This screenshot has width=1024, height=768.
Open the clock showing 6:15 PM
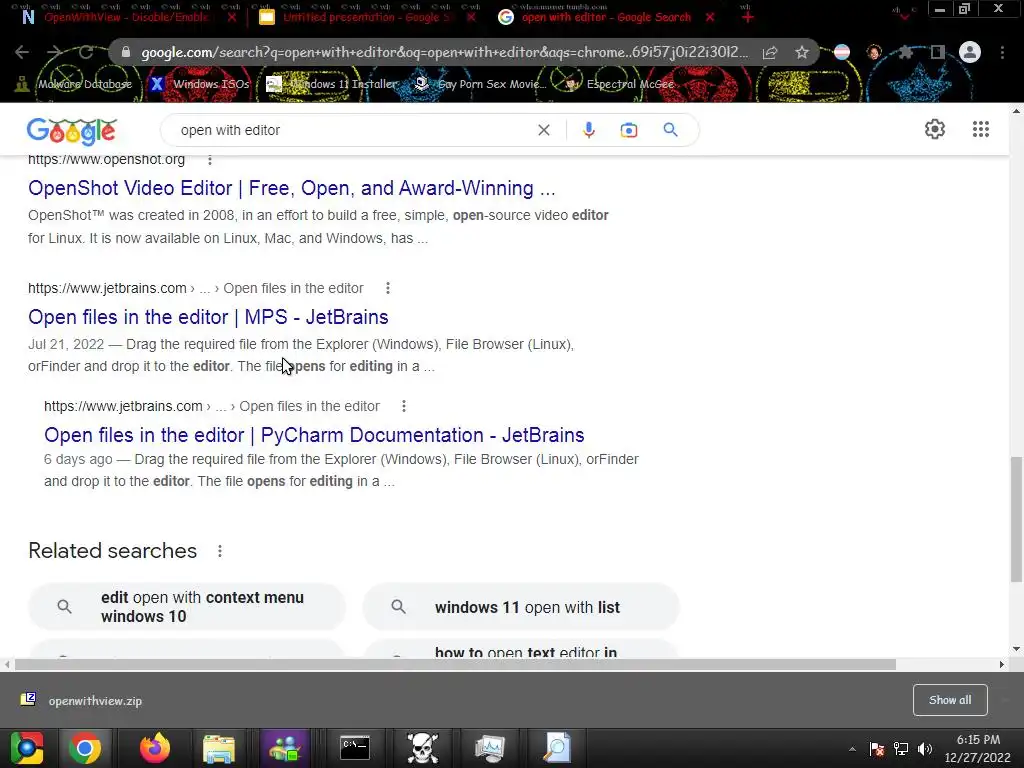tap(978, 748)
